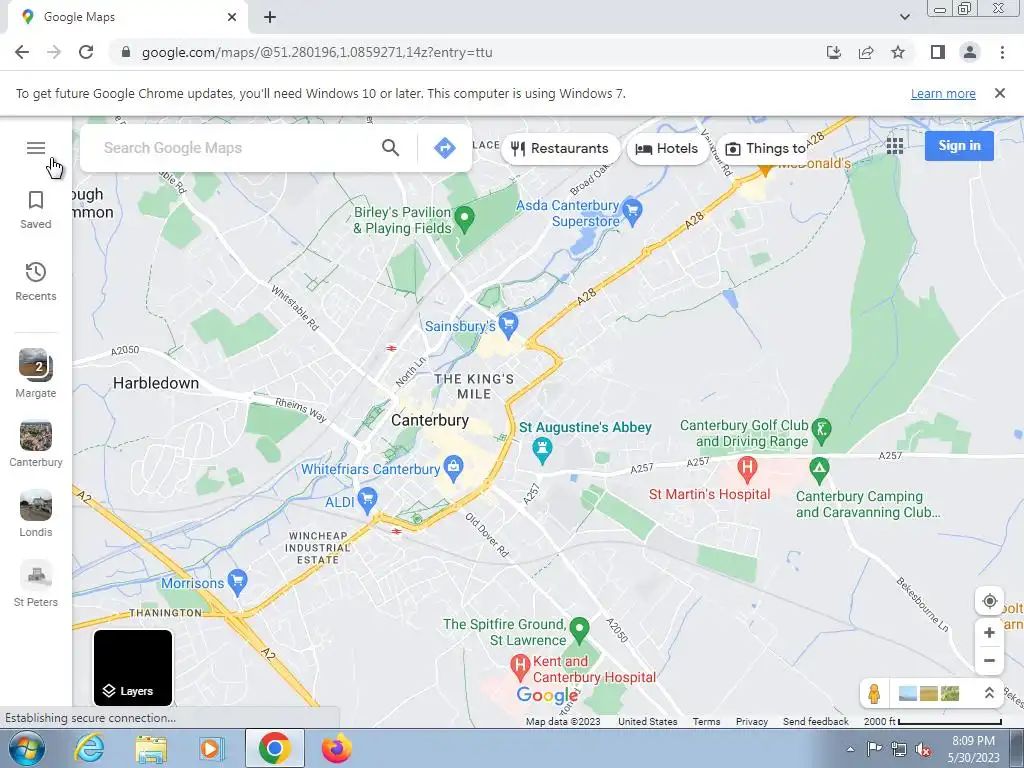
Task: Click the share page icon
Action: pyautogui.click(x=866, y=52)
